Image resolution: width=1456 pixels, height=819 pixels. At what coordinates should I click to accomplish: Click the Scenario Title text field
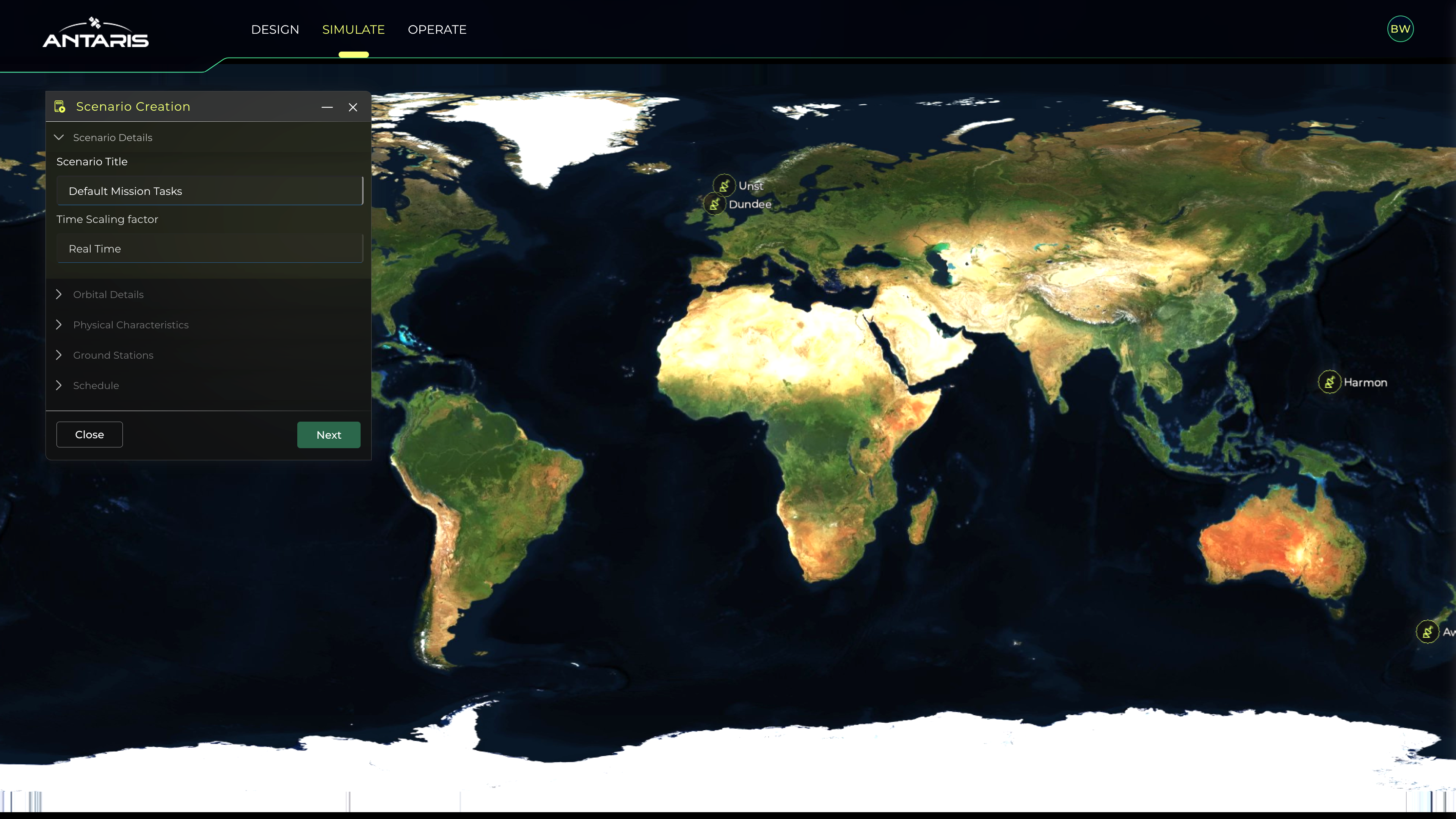tap(210, 191)
